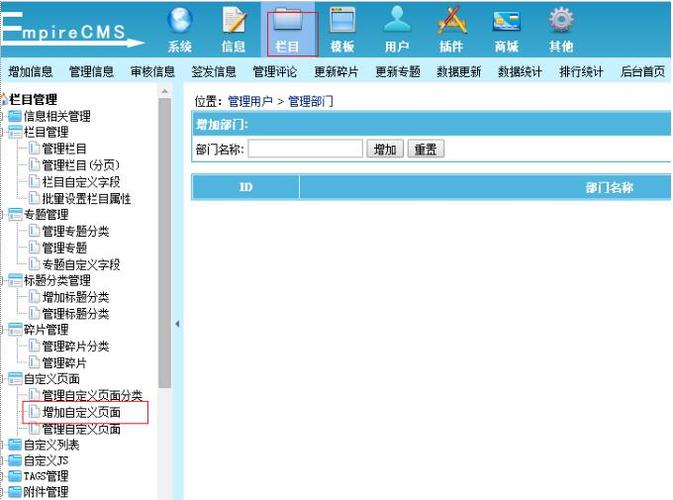Open 管理标题分类 in the tree

coord(76,313)
